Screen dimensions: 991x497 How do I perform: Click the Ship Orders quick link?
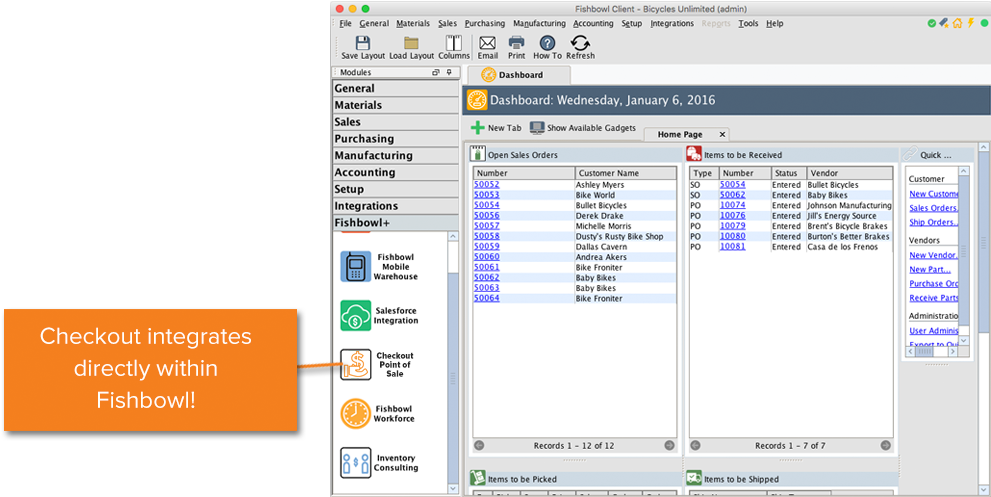tap(933, 222)
